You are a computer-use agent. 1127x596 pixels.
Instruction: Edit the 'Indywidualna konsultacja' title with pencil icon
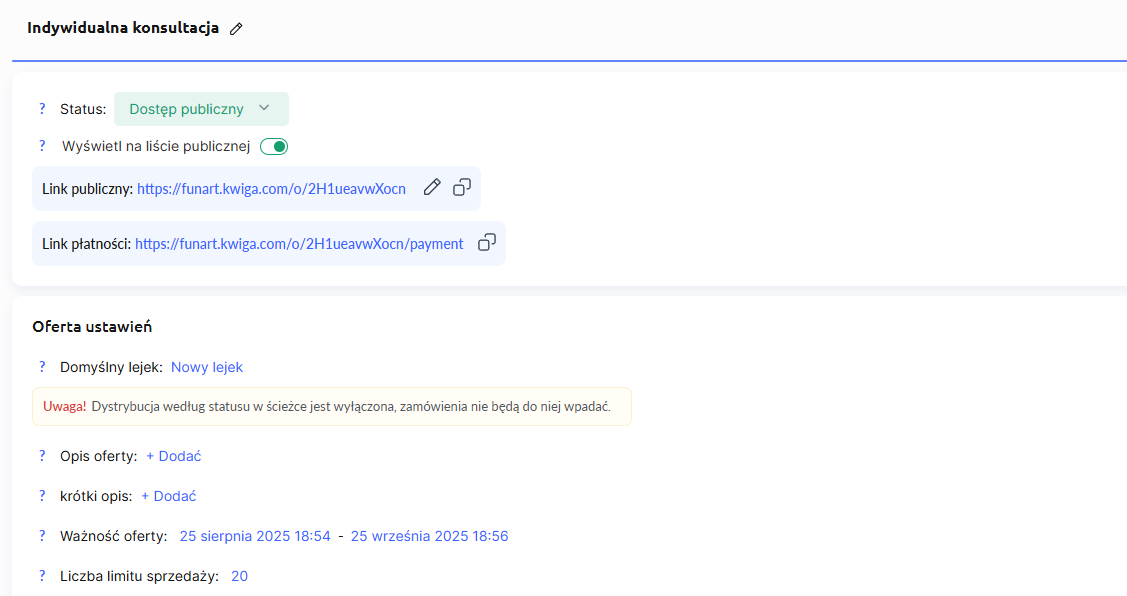pyautogui.click(x=236, y=29)
